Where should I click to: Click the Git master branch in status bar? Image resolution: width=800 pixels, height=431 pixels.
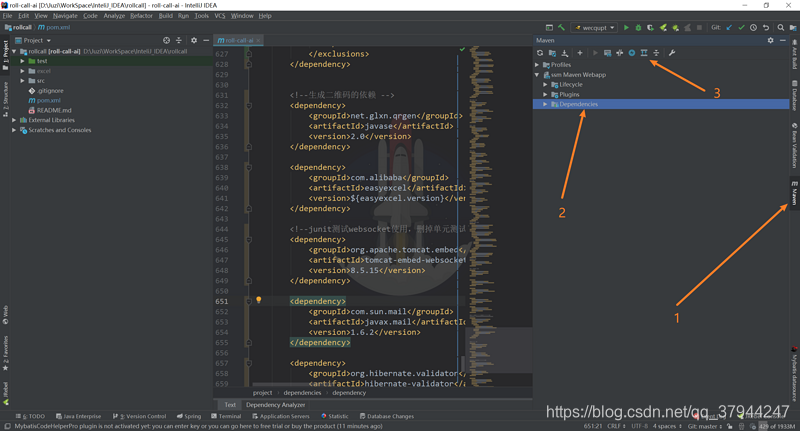click(x=705, y=426)
